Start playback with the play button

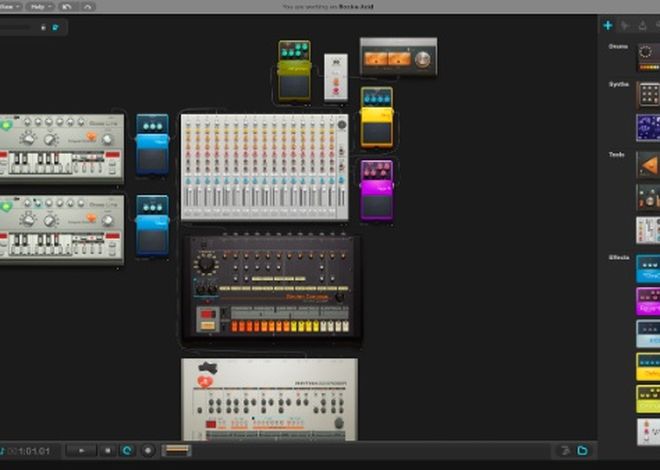82,451
